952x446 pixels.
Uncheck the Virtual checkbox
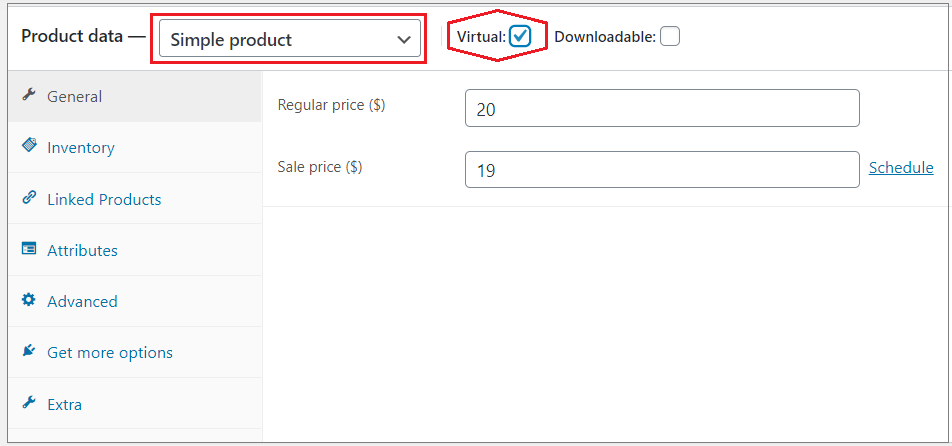[x=520, y=36]
